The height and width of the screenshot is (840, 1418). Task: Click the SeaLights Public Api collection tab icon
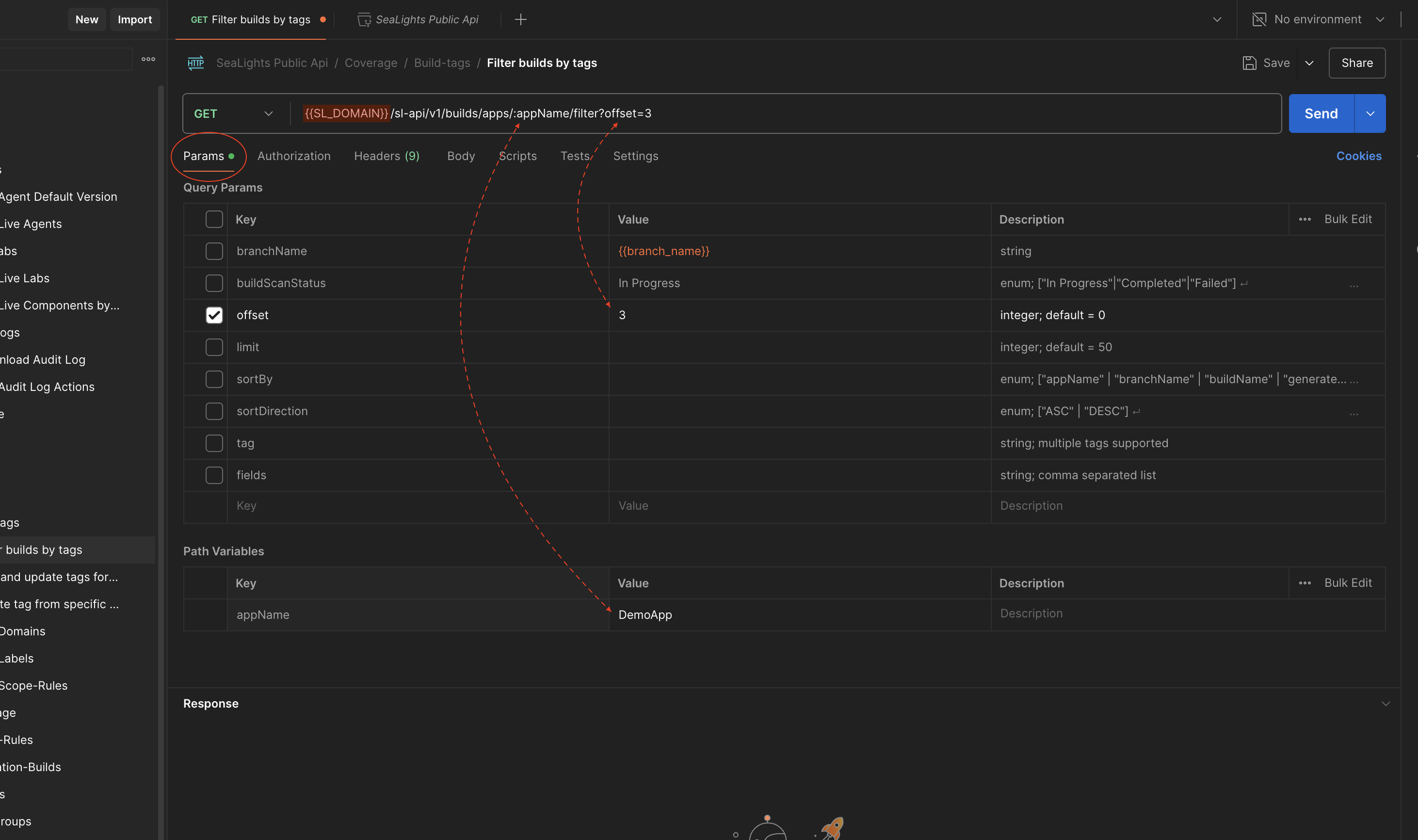(x=364, y=20)
